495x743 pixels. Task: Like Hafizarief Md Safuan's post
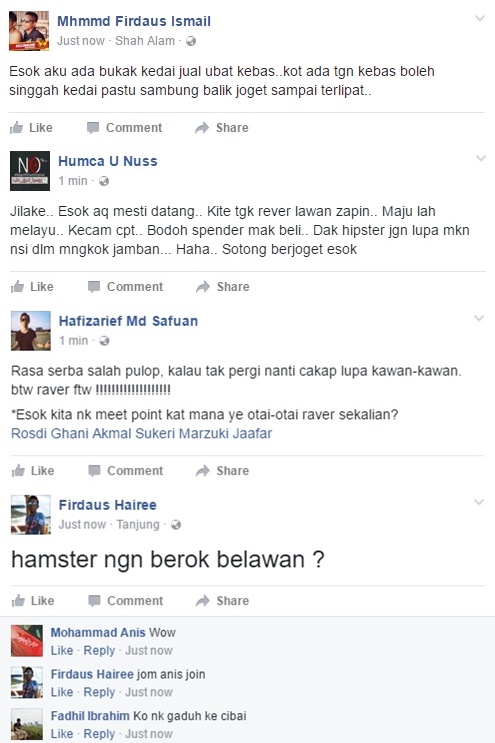coord(33,471)
